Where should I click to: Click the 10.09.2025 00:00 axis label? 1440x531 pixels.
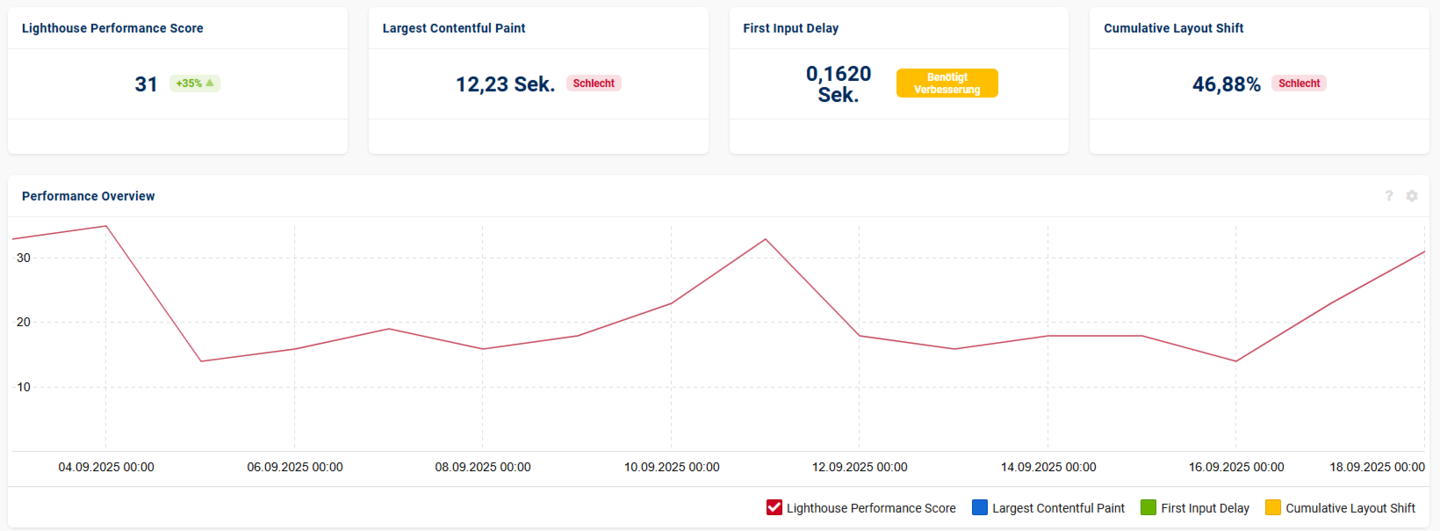[x=671, y=467]
